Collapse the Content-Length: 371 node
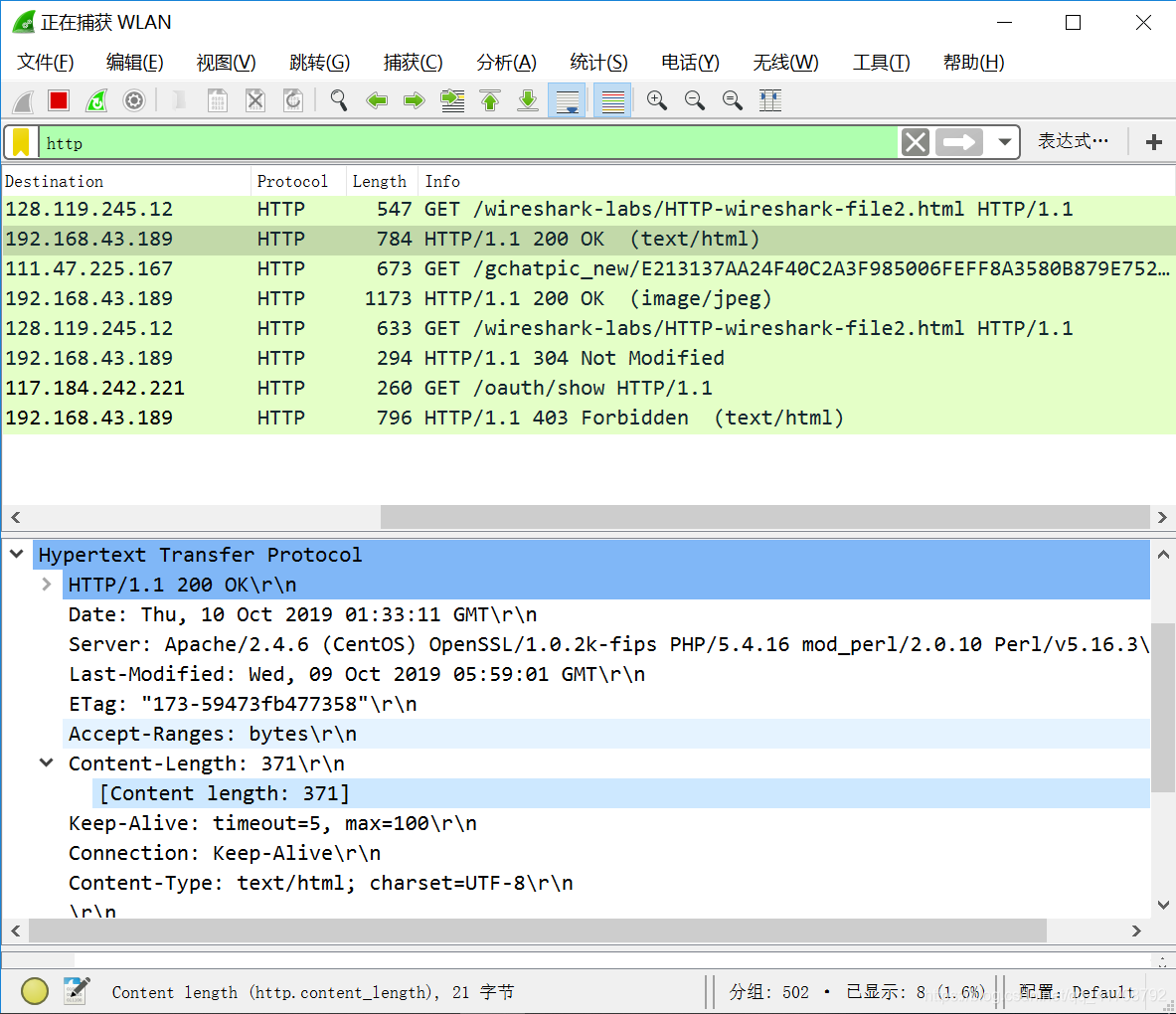Viewport: 1176px width, 1014px height. (x=47, y=762)
